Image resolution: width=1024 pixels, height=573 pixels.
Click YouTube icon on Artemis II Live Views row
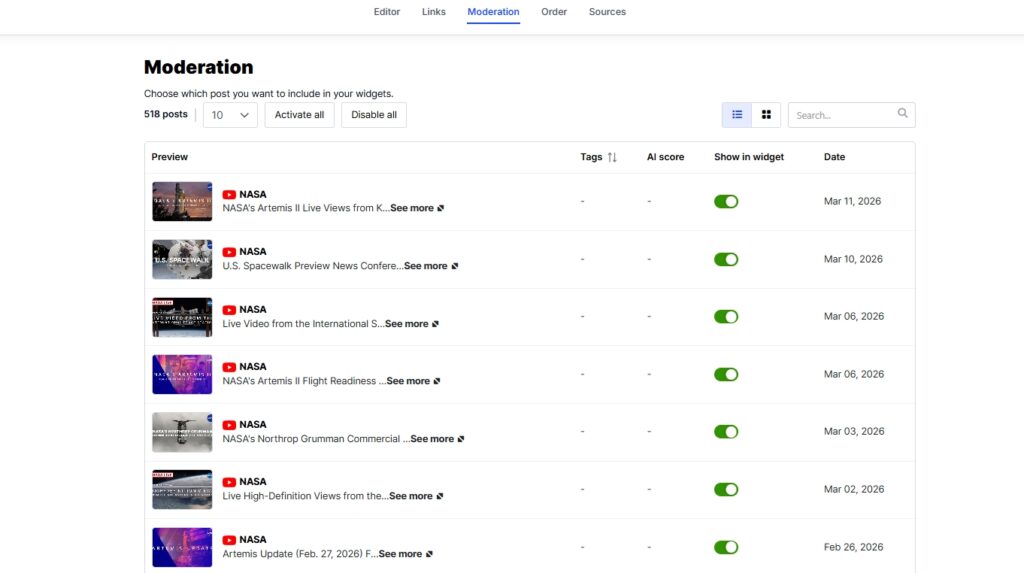[229, 195]
